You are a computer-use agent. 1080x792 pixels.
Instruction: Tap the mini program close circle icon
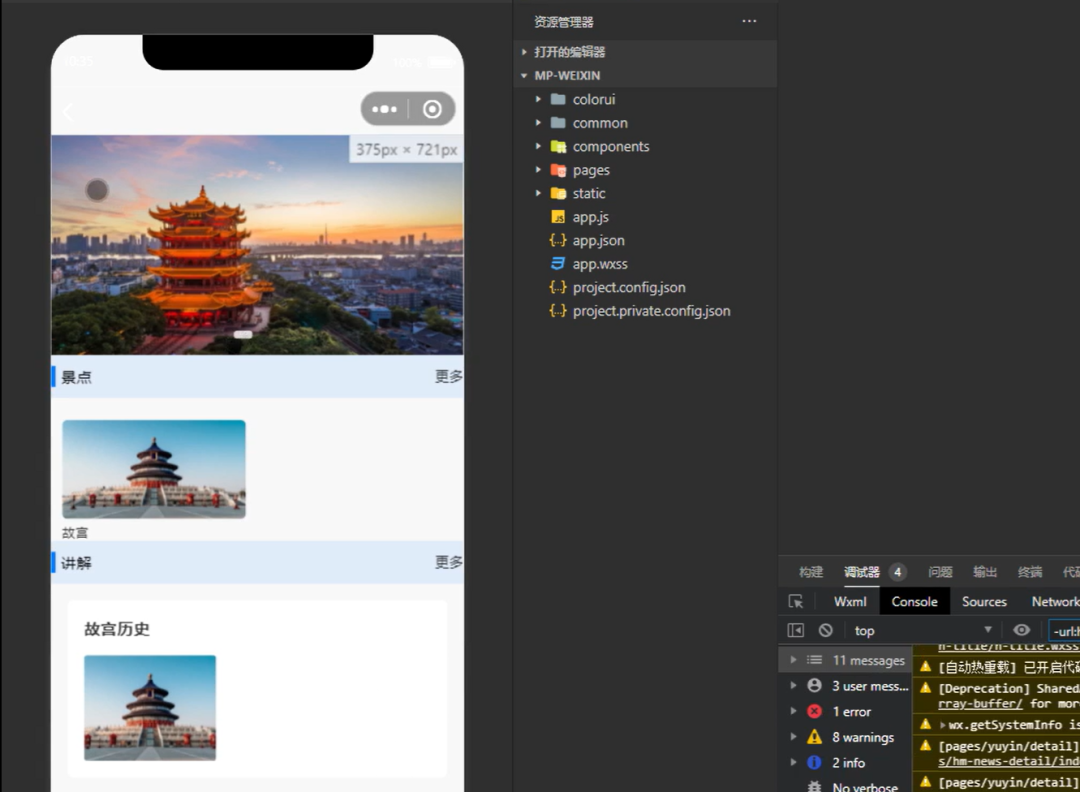click(432, 109)
